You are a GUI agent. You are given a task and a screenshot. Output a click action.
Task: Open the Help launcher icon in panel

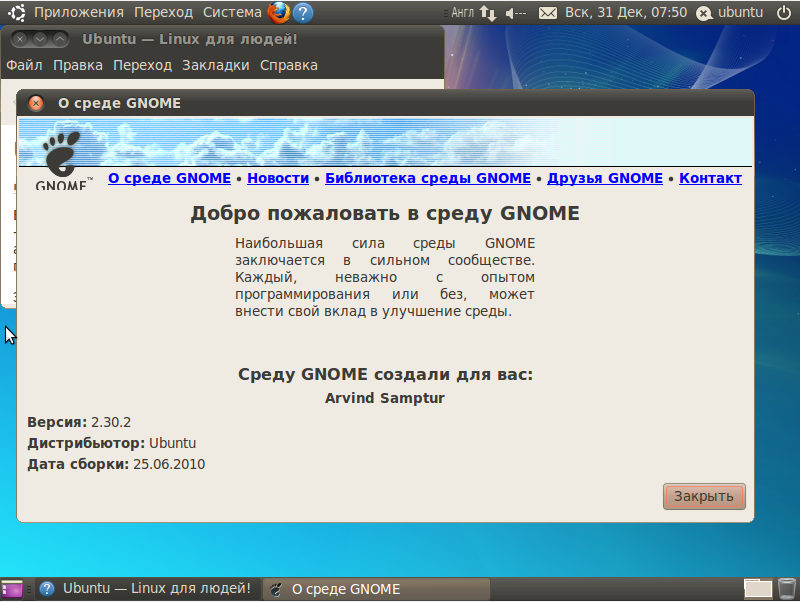[303, 13]
